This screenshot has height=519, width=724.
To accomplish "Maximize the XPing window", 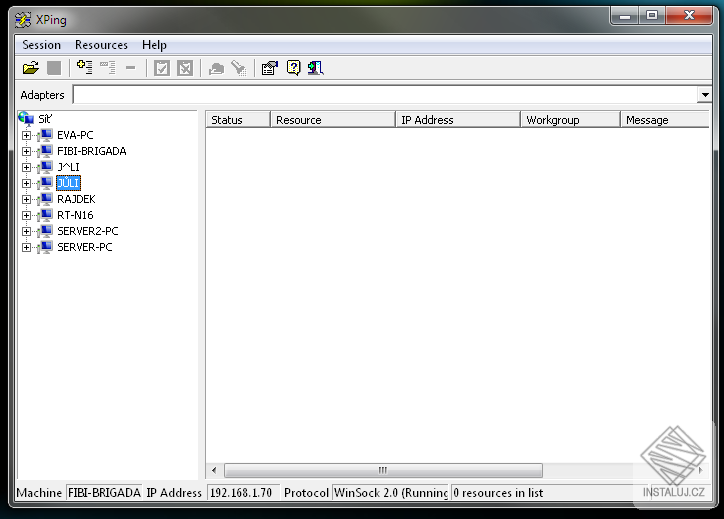I will [x=652, y=16].
